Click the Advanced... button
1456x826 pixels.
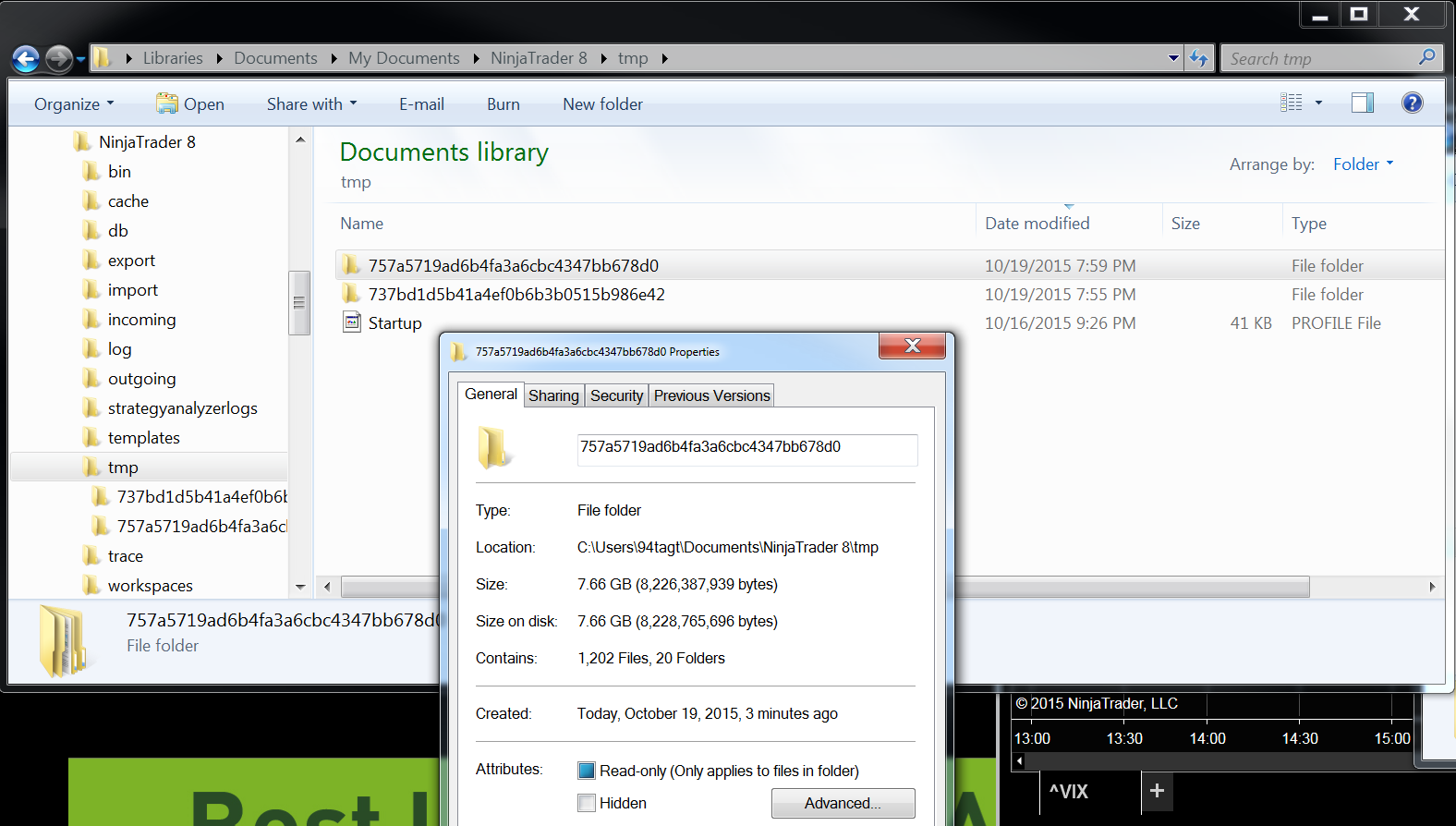point(843,803)
